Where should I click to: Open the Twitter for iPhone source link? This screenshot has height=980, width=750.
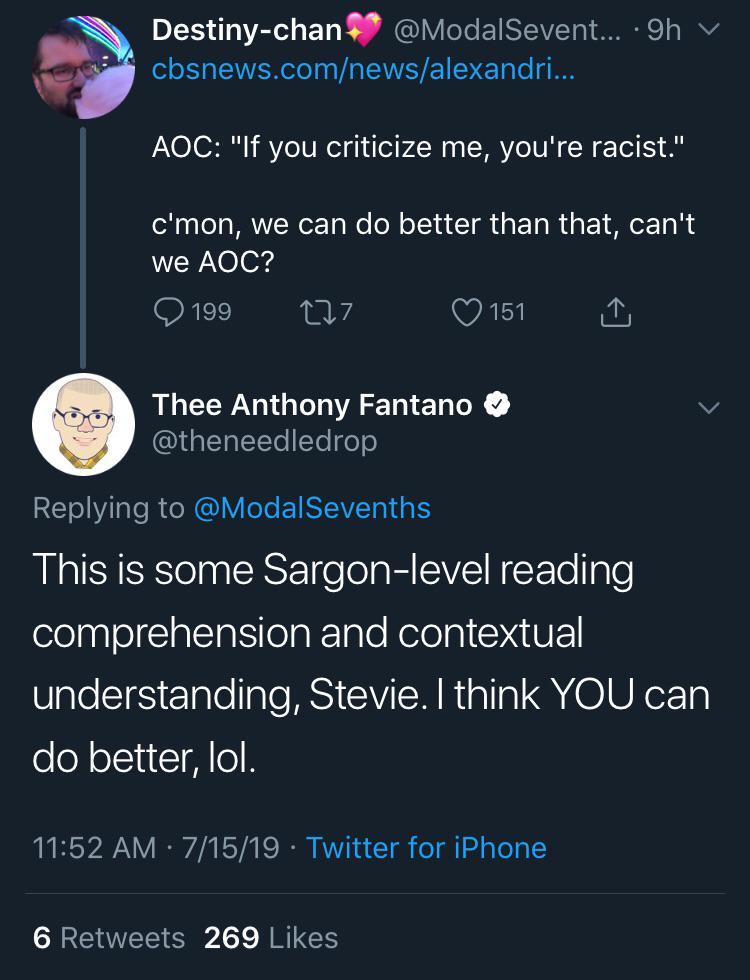click(x=426, y=848)
